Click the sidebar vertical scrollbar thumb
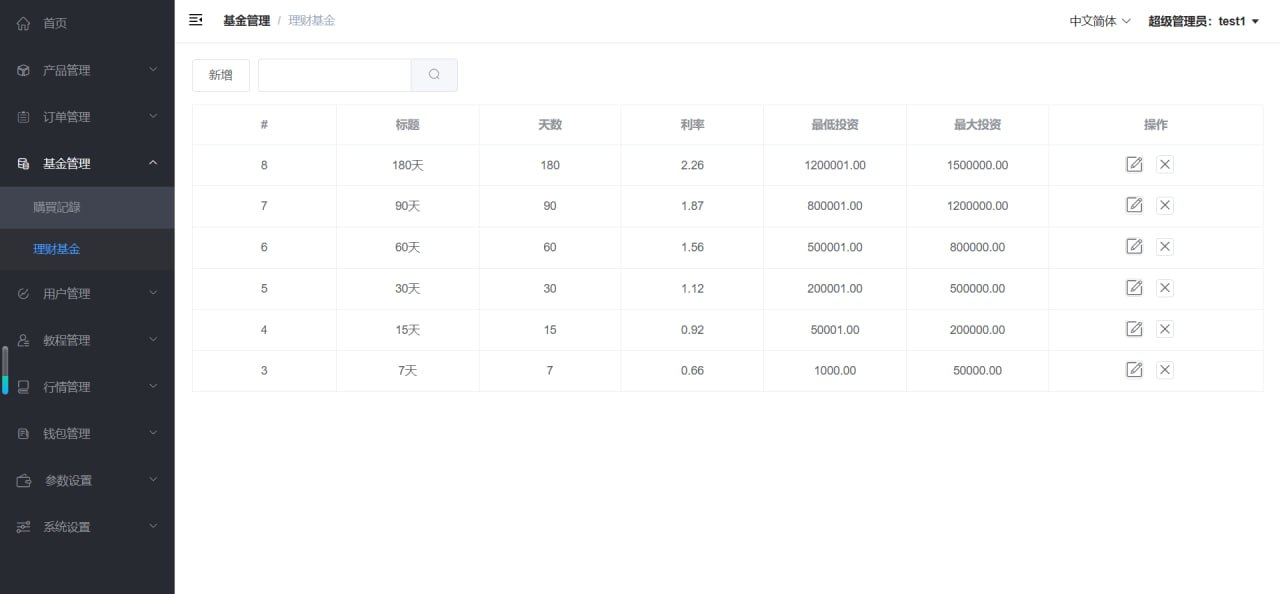 pyautogui.click(x=5, y=370)
